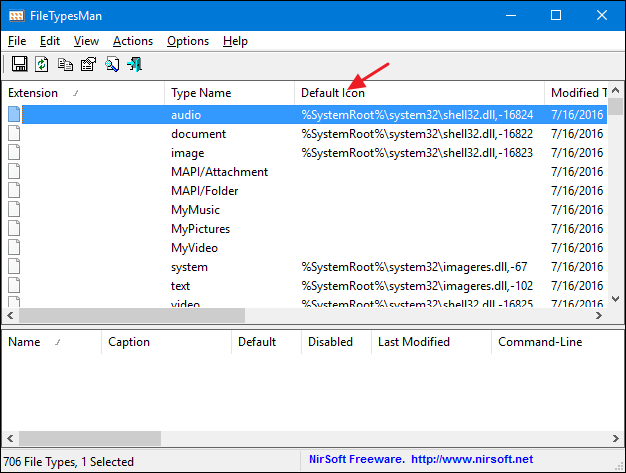Image resolution: width=626 pixels, height=473 pixels.
Task: Sort by the Extension column header
Action: (x=33, y=93)
